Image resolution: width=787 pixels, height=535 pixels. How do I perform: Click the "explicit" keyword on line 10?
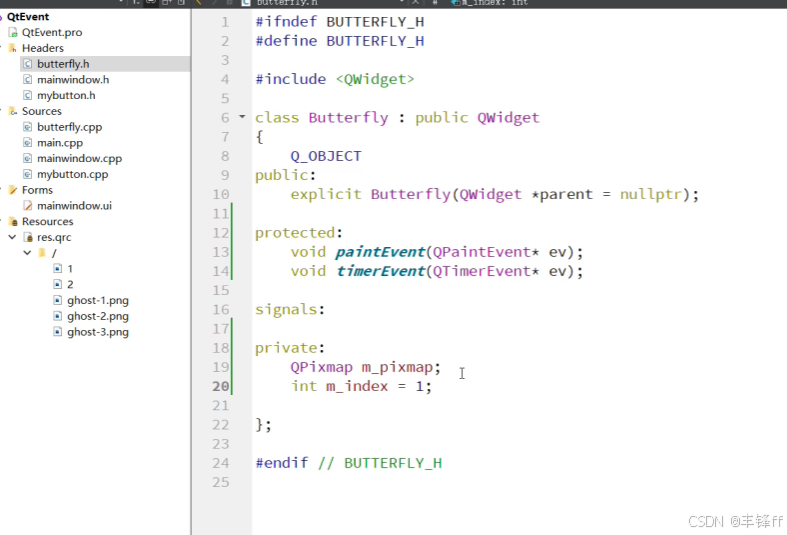pyautogui.click(x=326, y=194)
